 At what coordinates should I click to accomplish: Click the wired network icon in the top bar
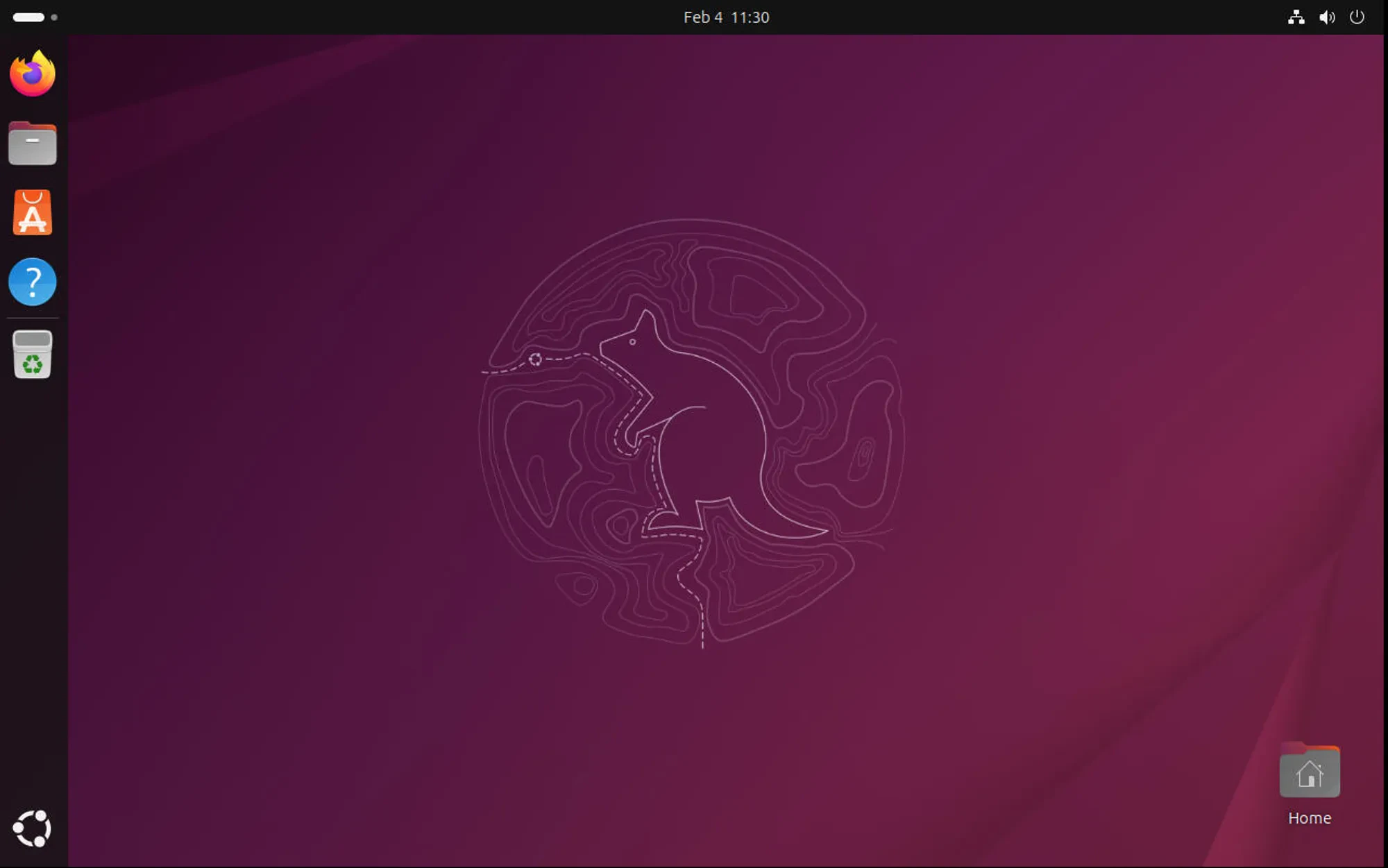[x=1295, y=17]
